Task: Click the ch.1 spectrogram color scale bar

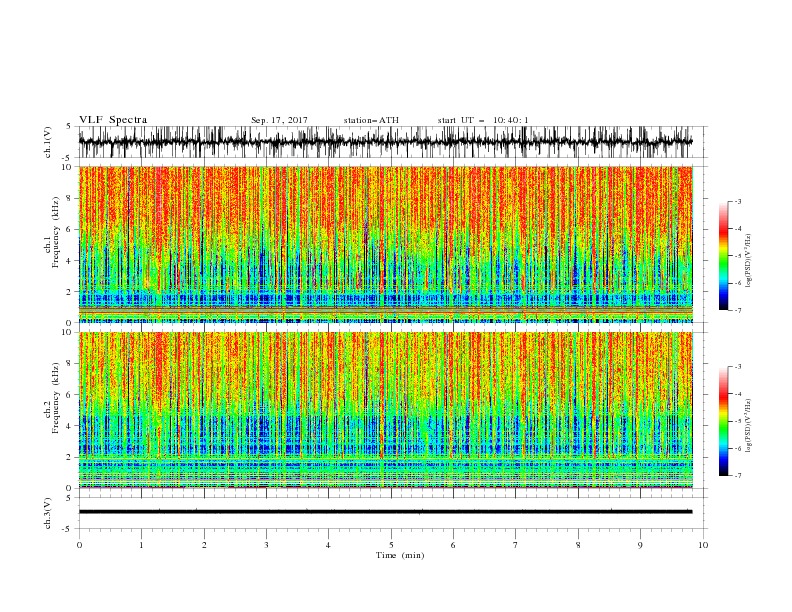Action: point(723,256)
